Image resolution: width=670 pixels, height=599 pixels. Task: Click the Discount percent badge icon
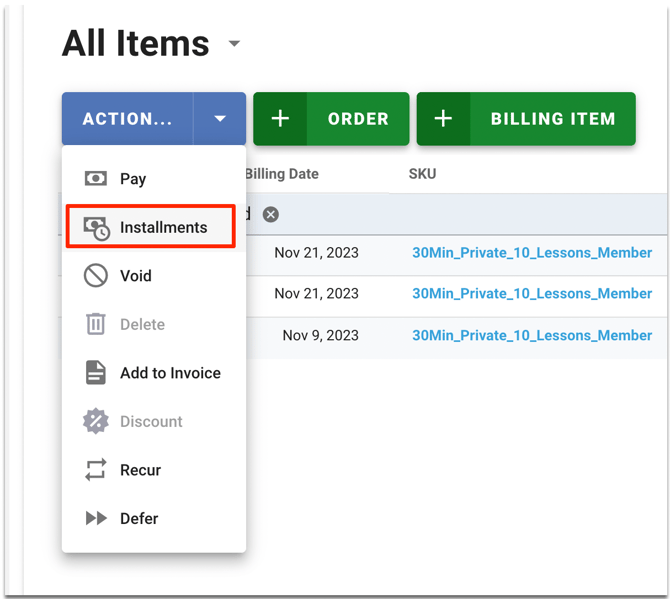(x=96, y=421)
